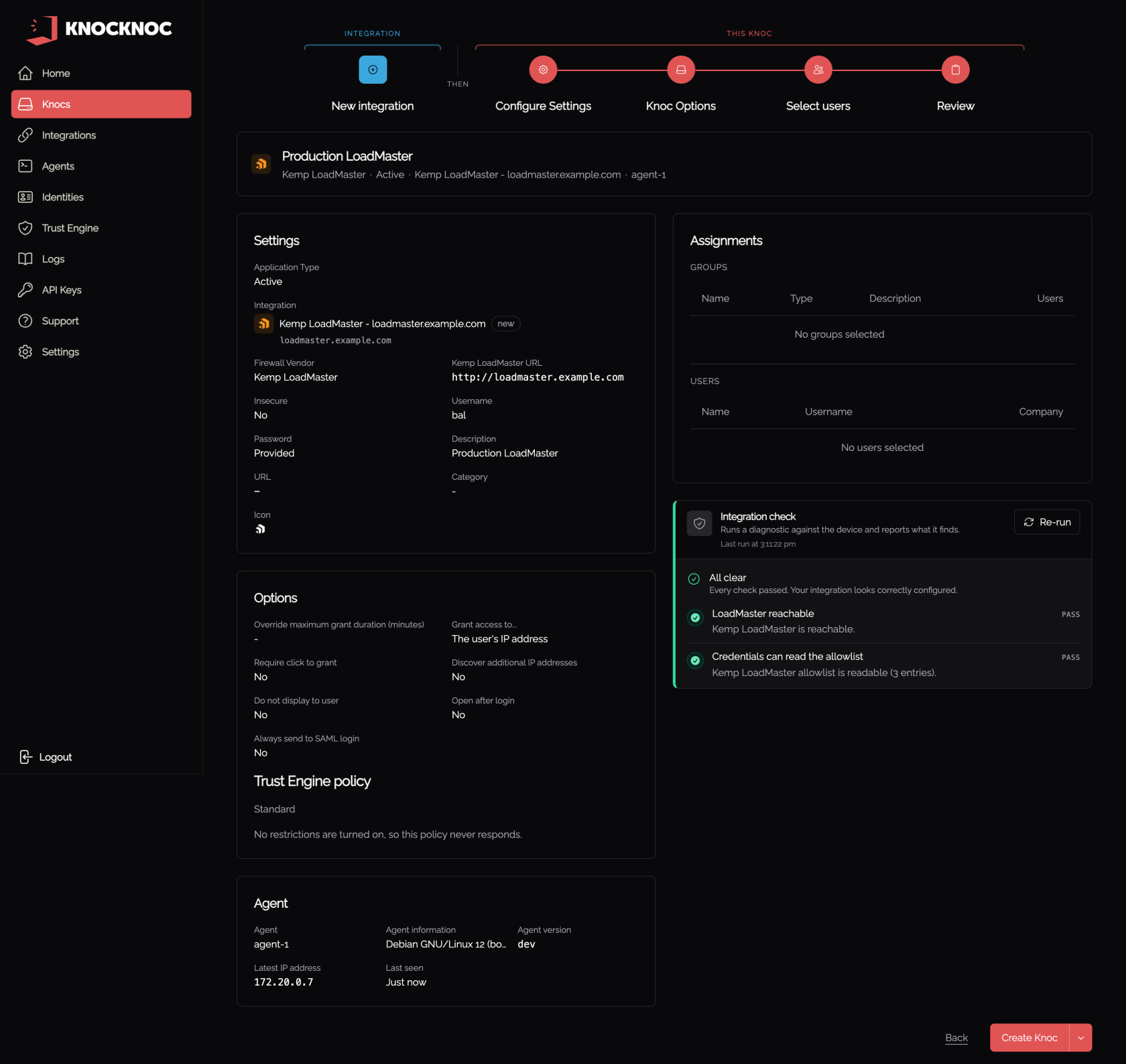The height and width of the screenshot is (1064, 1126).
Task: Click the Kemp LoadMaster URL value
Action: click(x=538, y=377)
